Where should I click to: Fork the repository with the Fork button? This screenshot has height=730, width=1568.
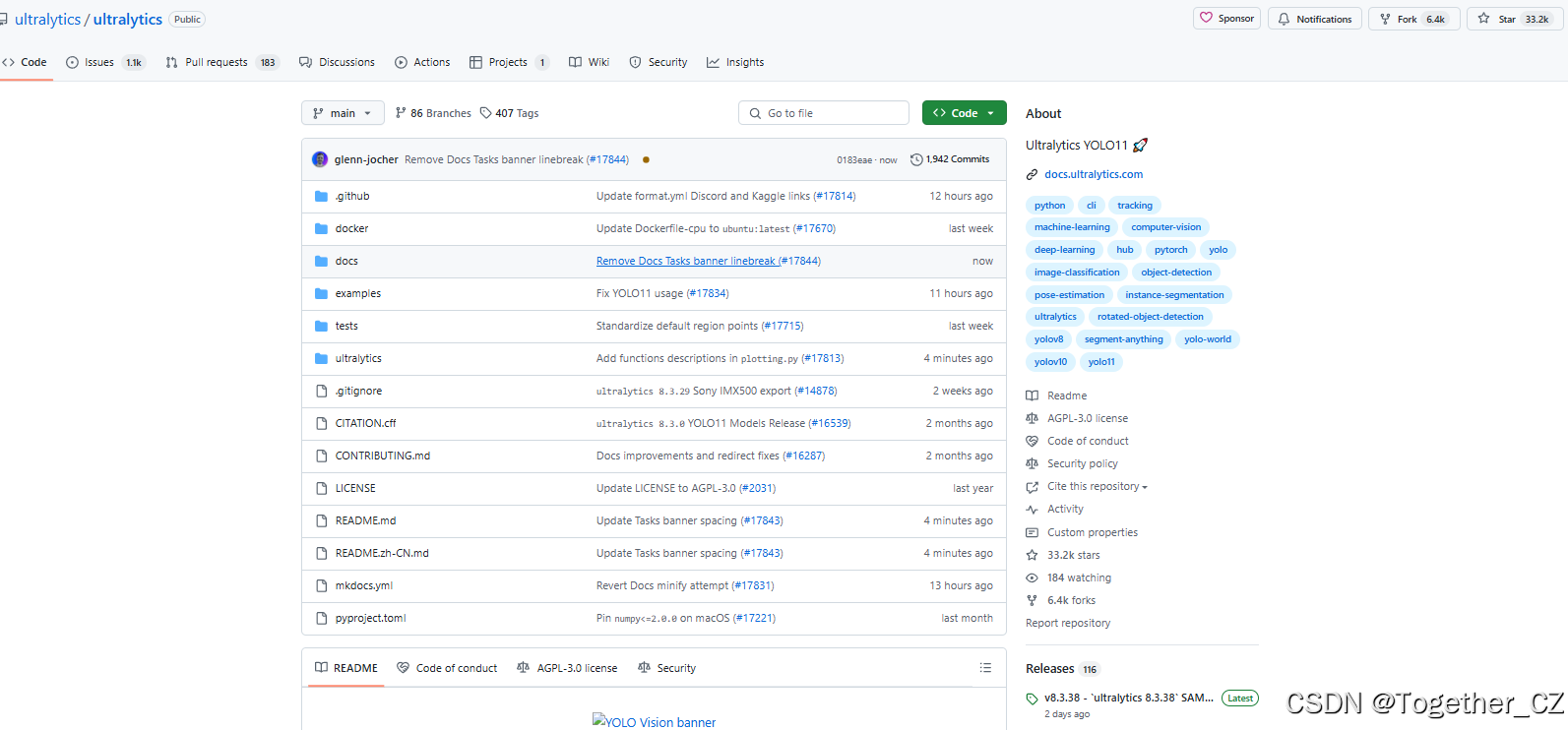[x=1413, y=19]
